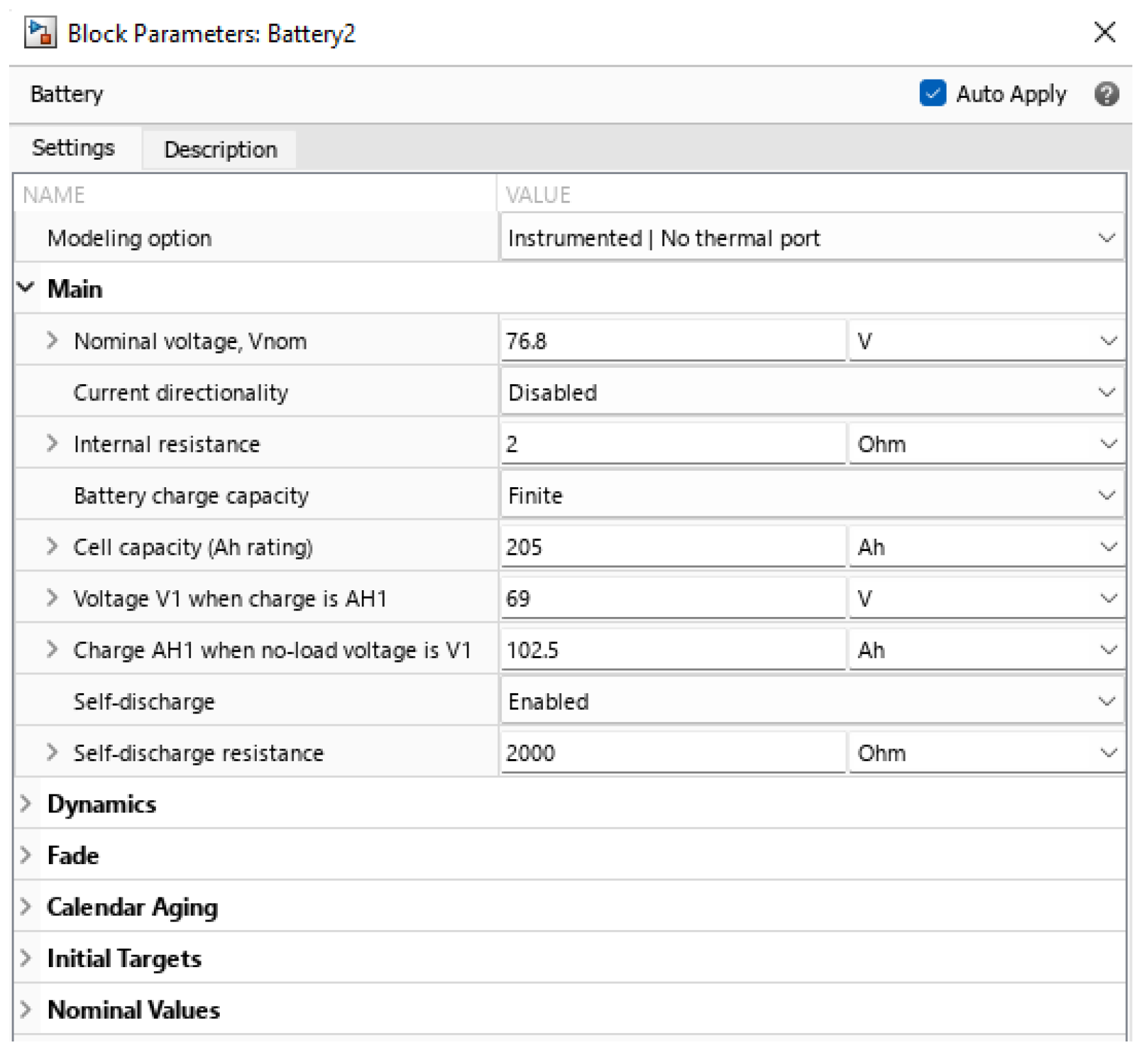
Task: Switch to the Description tab
Action: click(220, 149)
